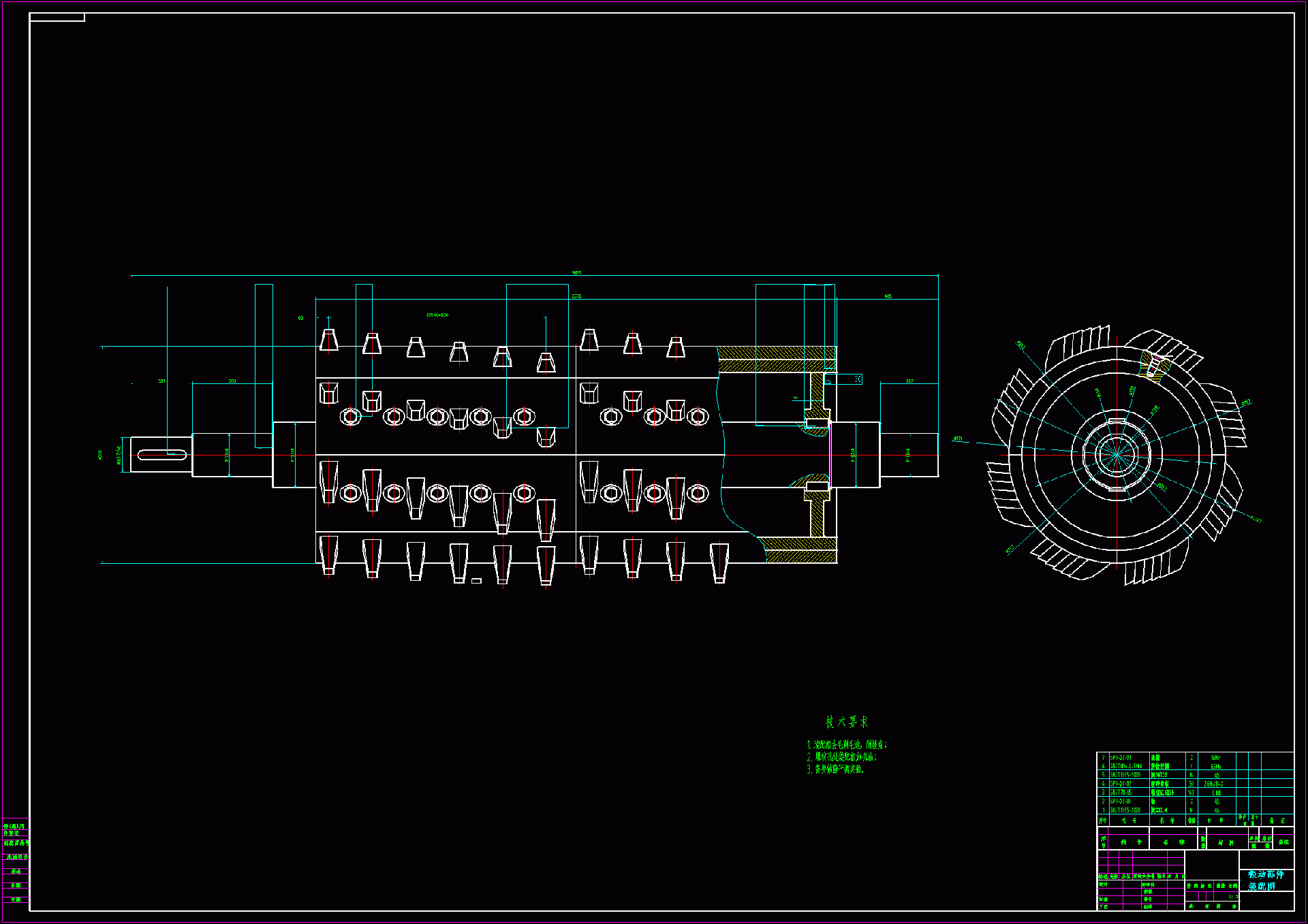This screenshot has width=1308, height=924.
Task: Select the 465 dimension at upper right
Action: 888,296
